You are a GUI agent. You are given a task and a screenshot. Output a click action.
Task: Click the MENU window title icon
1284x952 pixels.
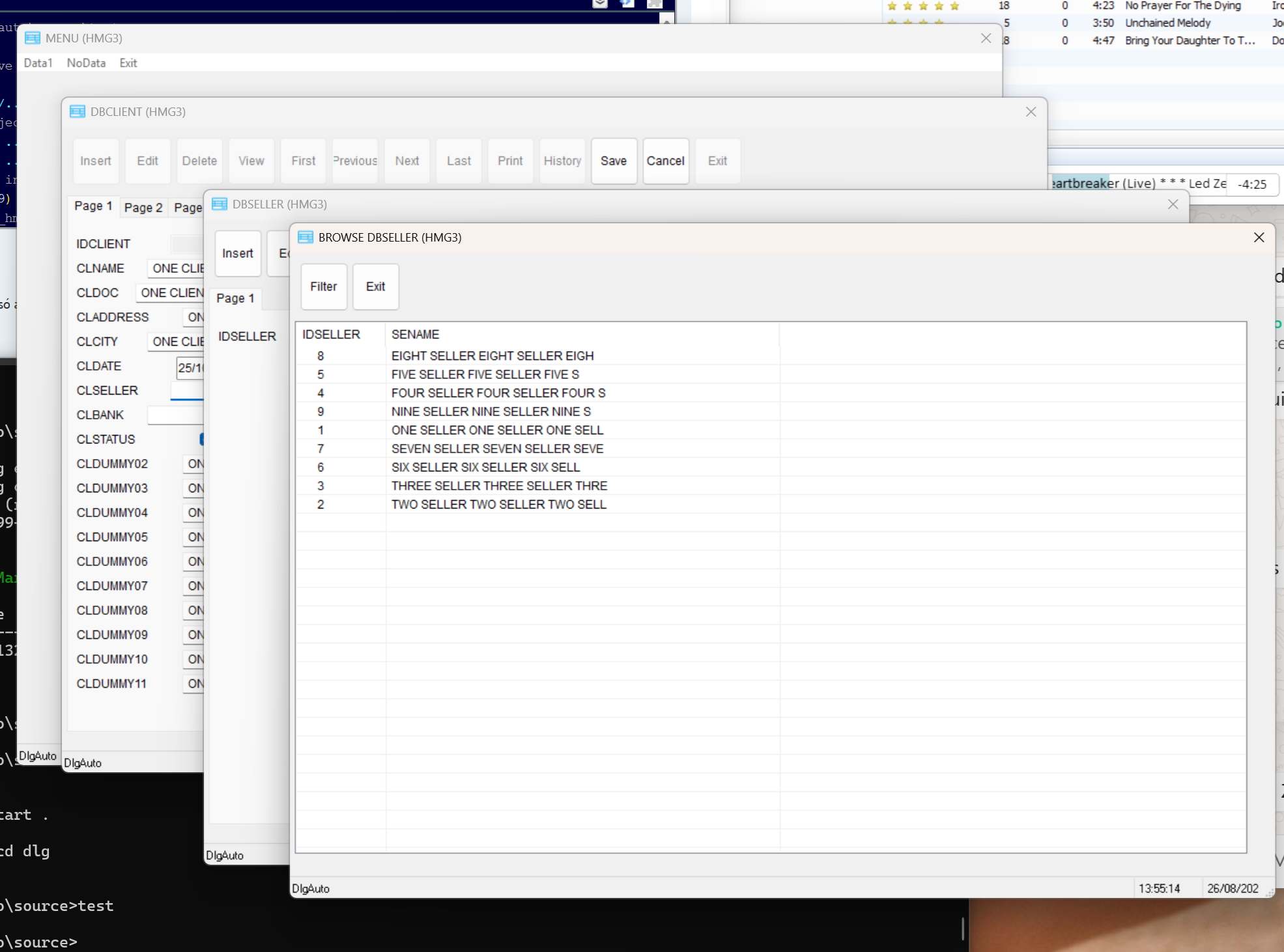(x=33, y=38)
